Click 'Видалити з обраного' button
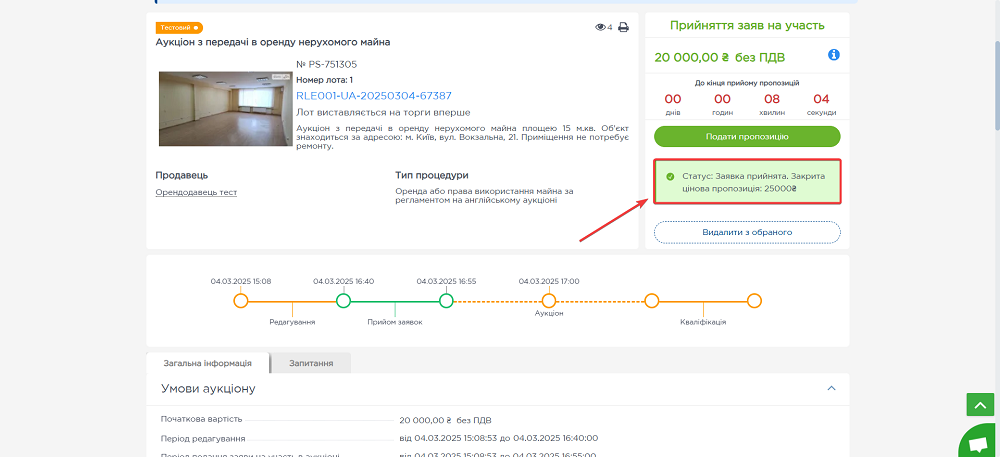Viewport: 1000px width, 457px height. (747, 232)
